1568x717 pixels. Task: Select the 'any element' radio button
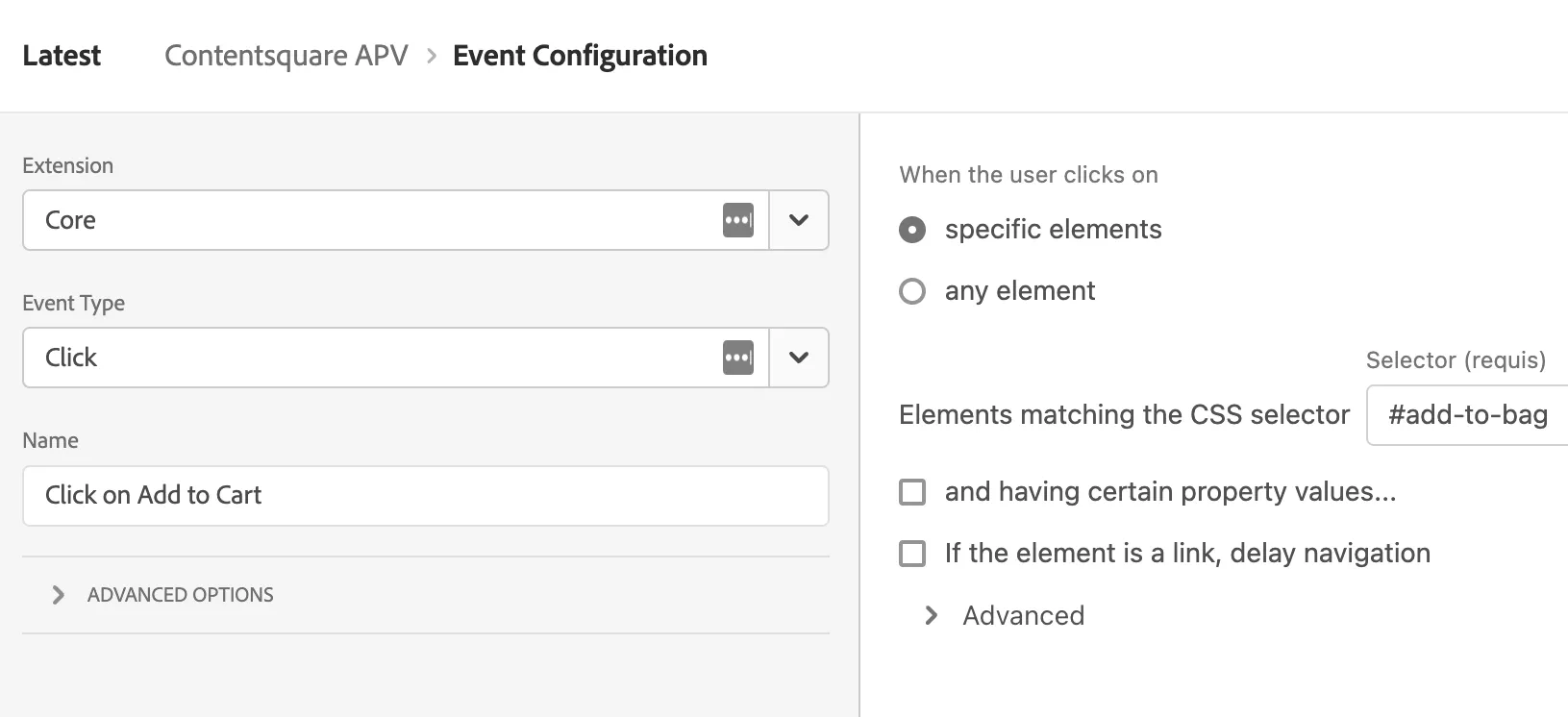pos(912,291)
